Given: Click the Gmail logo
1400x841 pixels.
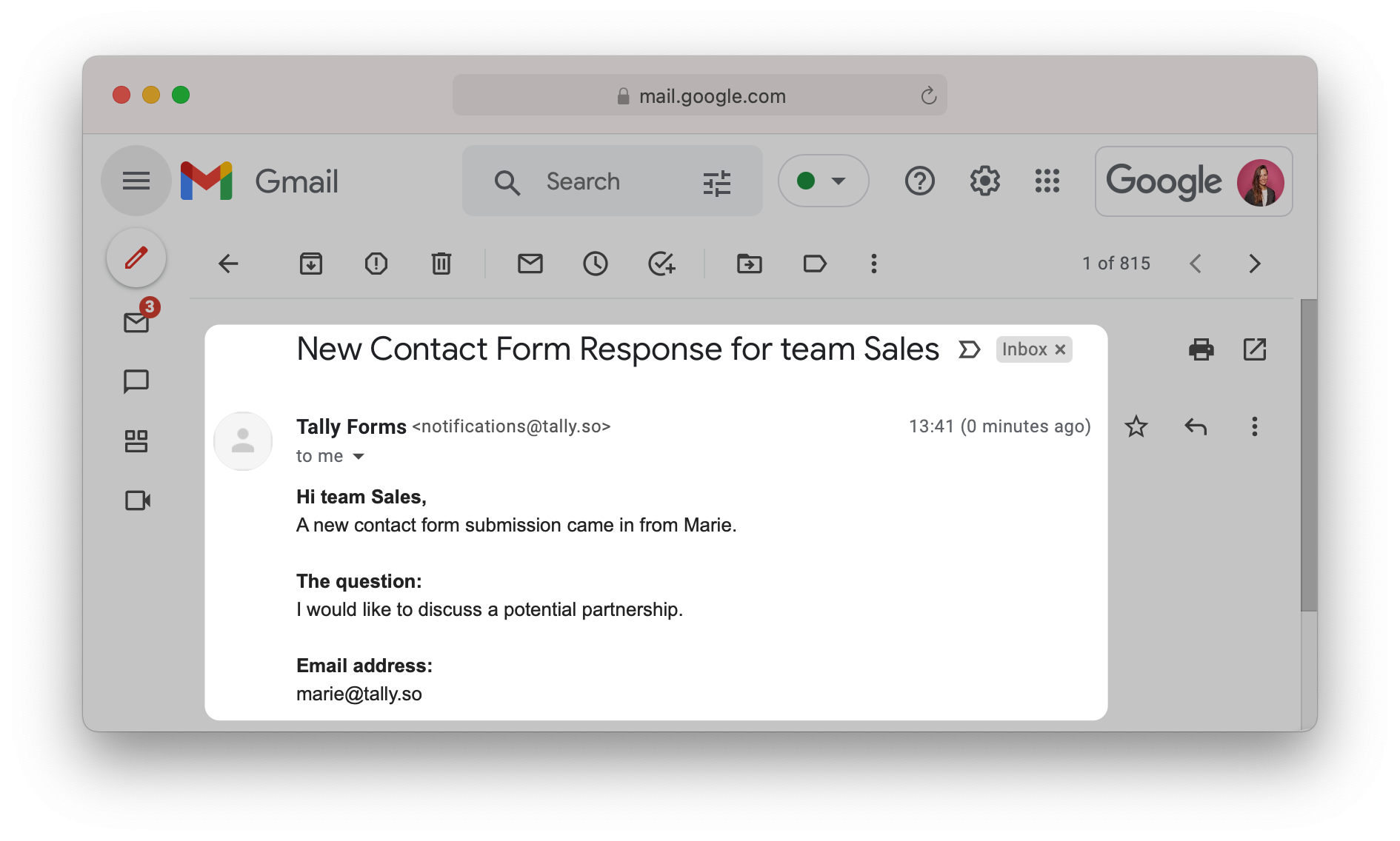Looking at the screenshot, I should click(260, 181).
